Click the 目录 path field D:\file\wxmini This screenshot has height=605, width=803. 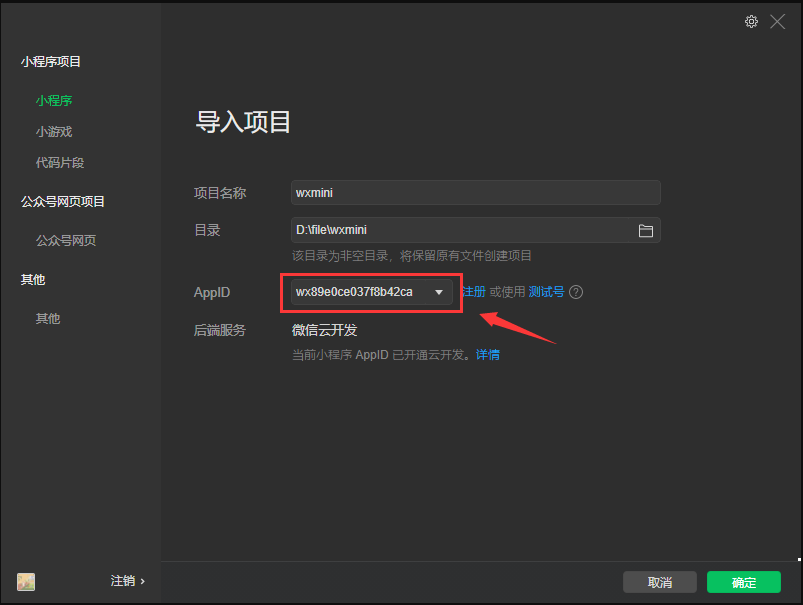pyautogui.click(x=460, y=231)
